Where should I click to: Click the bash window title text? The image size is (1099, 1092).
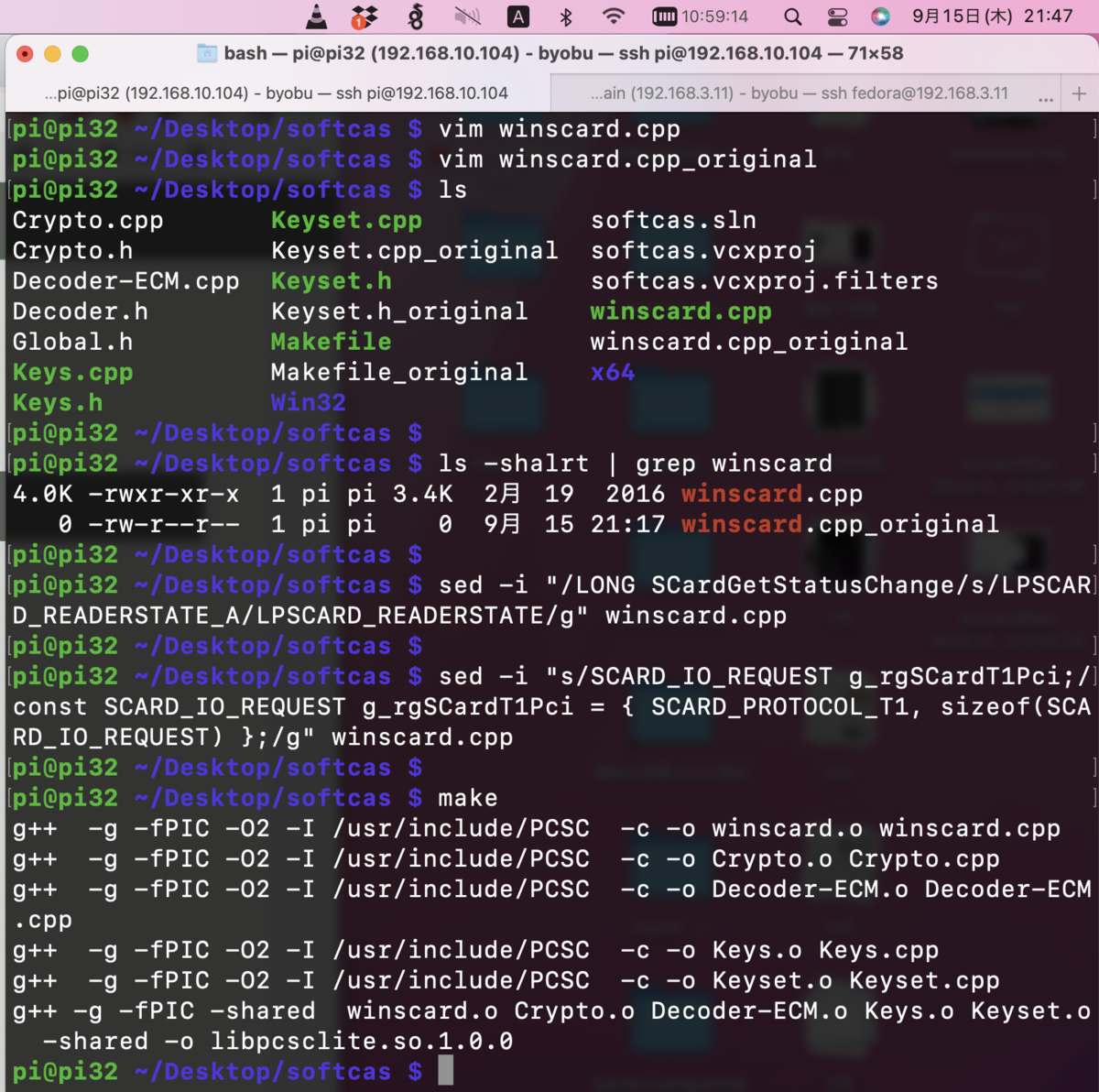563,53
